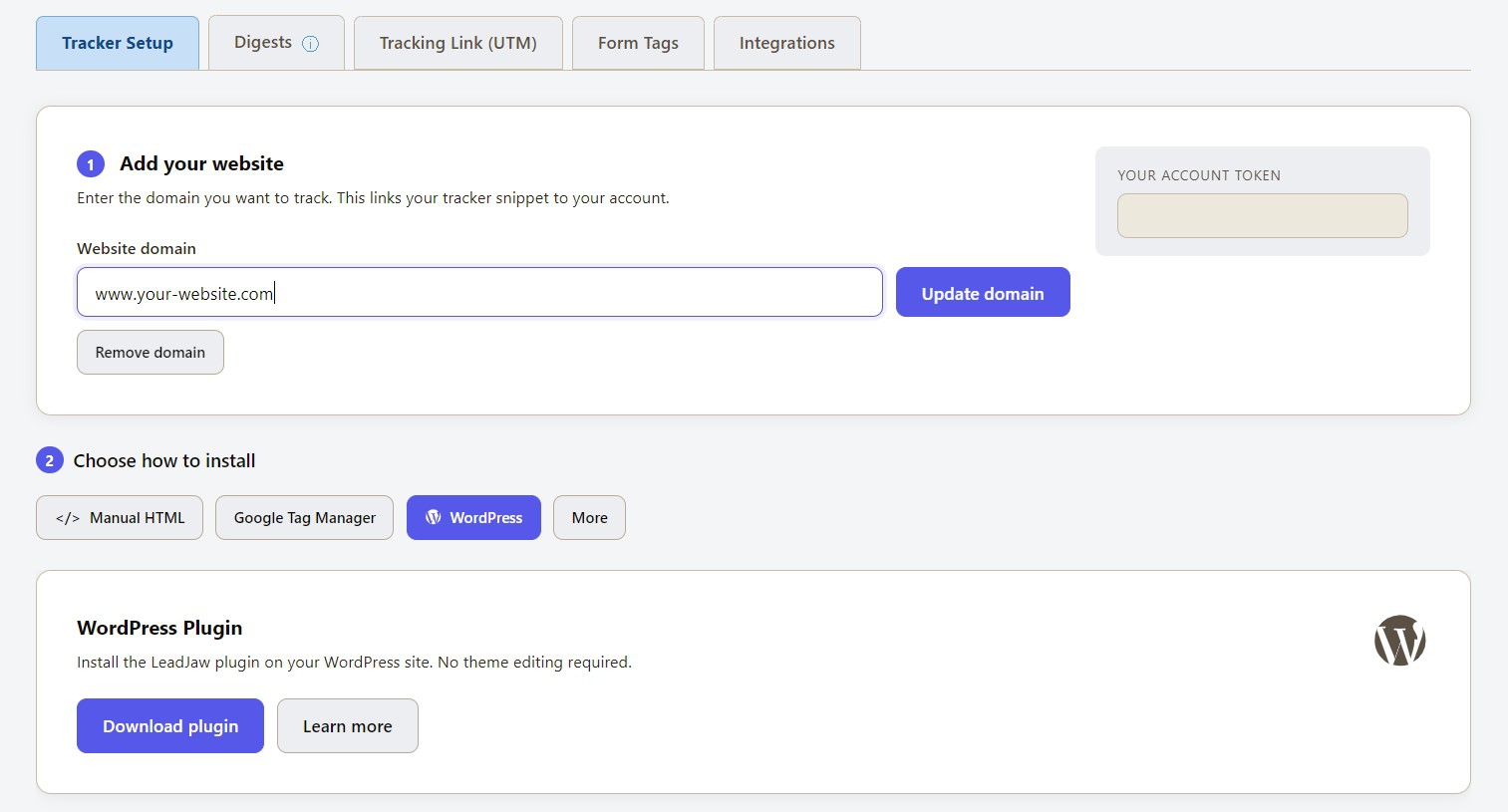The image size is (1508, 812).
Task: Open the Tracker Setup tab
Action: (x=118, y=43)
